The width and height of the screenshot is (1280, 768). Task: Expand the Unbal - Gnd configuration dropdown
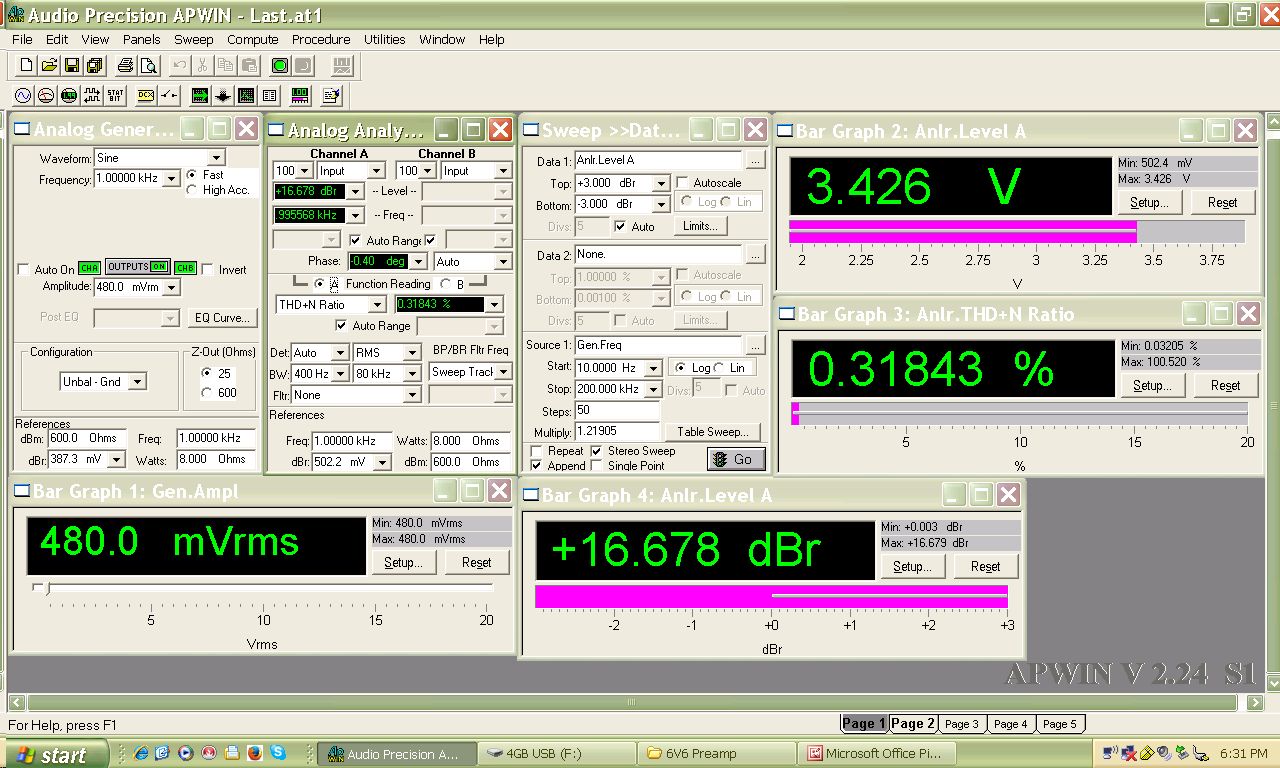click(138, 382)
